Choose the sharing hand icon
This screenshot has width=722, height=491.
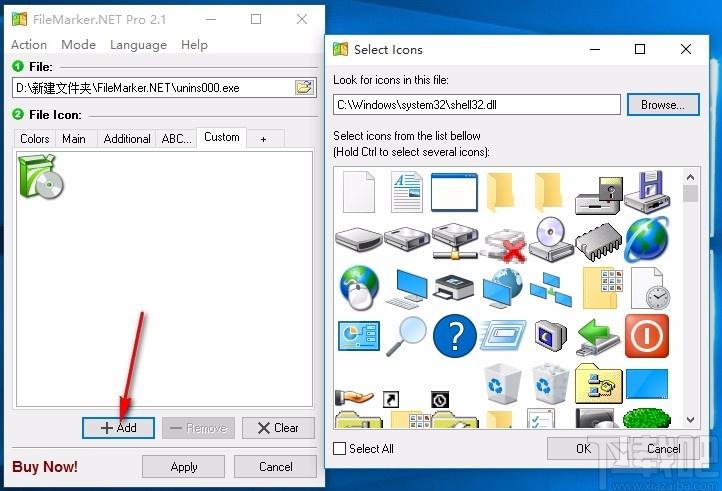[x=354, y=396]
